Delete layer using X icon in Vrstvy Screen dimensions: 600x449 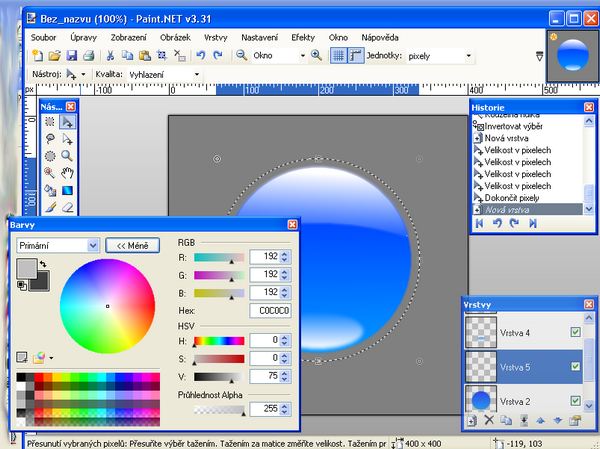[x=489, y=421]
